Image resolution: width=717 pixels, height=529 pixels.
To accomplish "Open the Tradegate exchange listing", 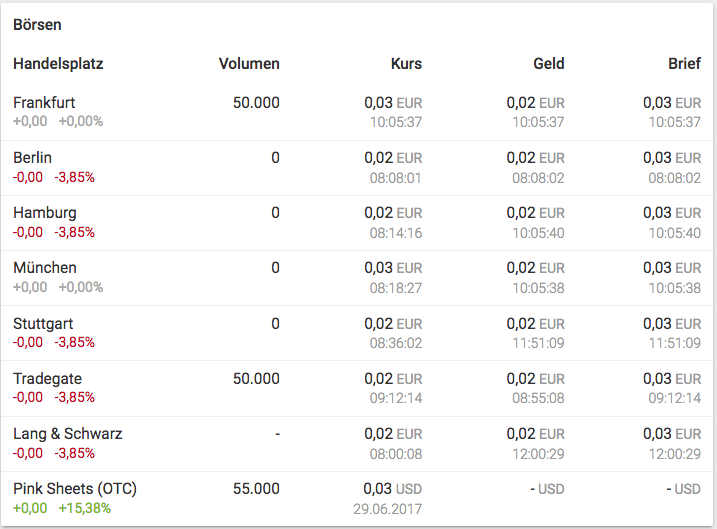I will pyautogui.click(x=48, y=379).
